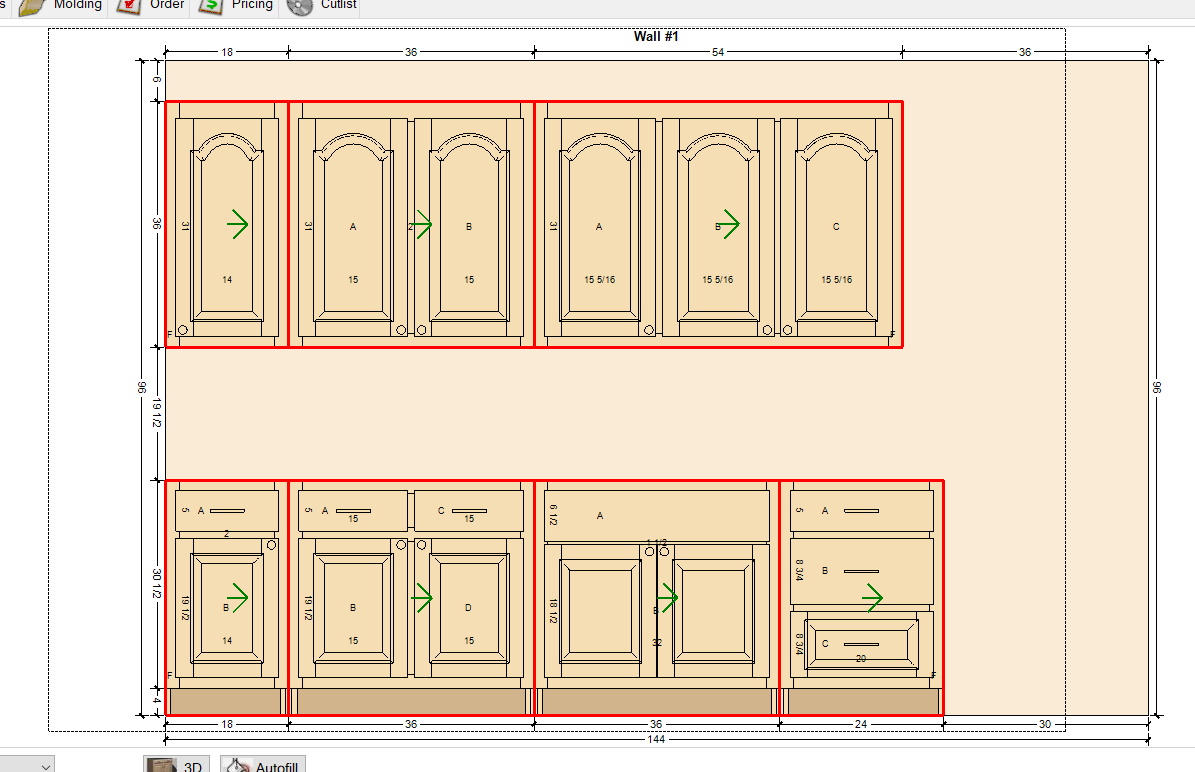This screenshot has height=772, width=1195.
Task: Click the Wall #1 title label
Action: 656,37
